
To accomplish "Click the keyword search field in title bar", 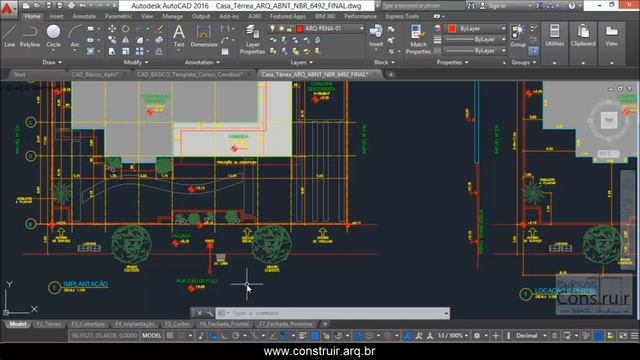I will pyautogui.click(x=422, y=6).
